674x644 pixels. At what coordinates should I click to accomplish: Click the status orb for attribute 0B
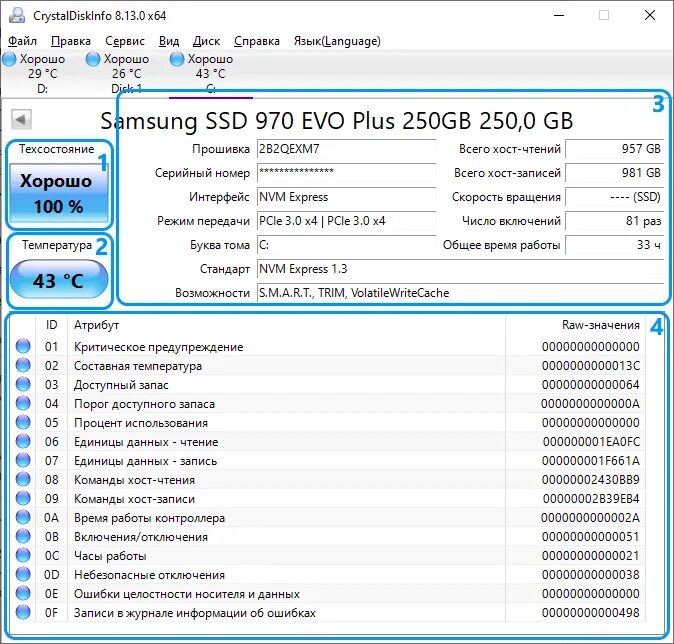click(x=23, y=536)
